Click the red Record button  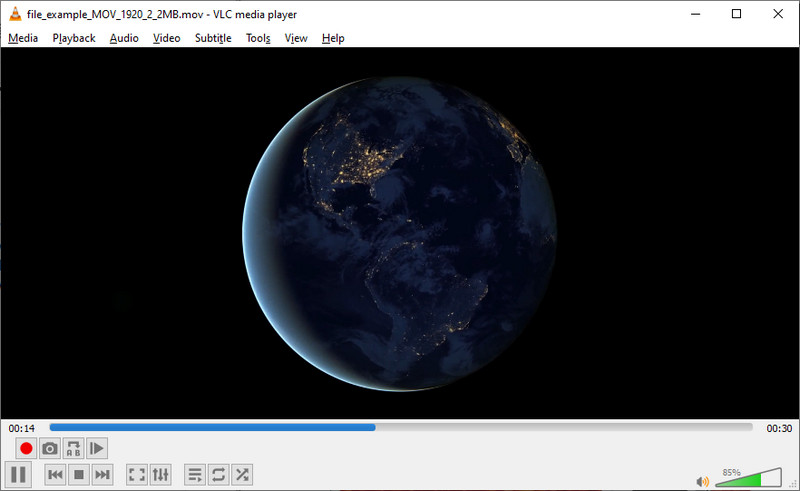click(x=26, y=449)
